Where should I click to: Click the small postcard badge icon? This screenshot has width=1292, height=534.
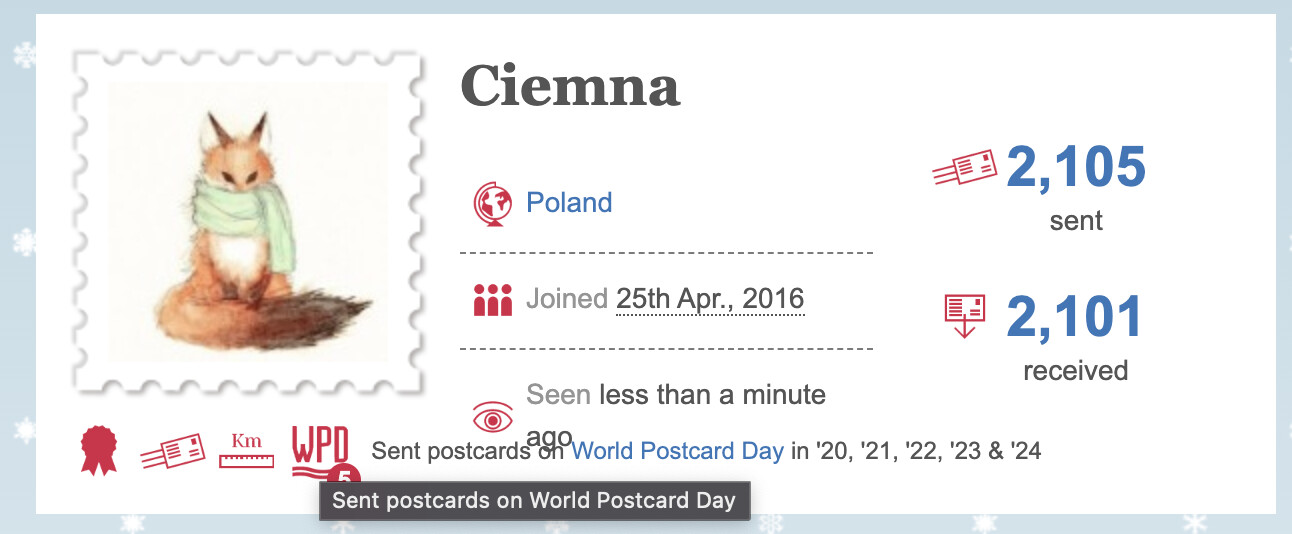tap(170, 451)
